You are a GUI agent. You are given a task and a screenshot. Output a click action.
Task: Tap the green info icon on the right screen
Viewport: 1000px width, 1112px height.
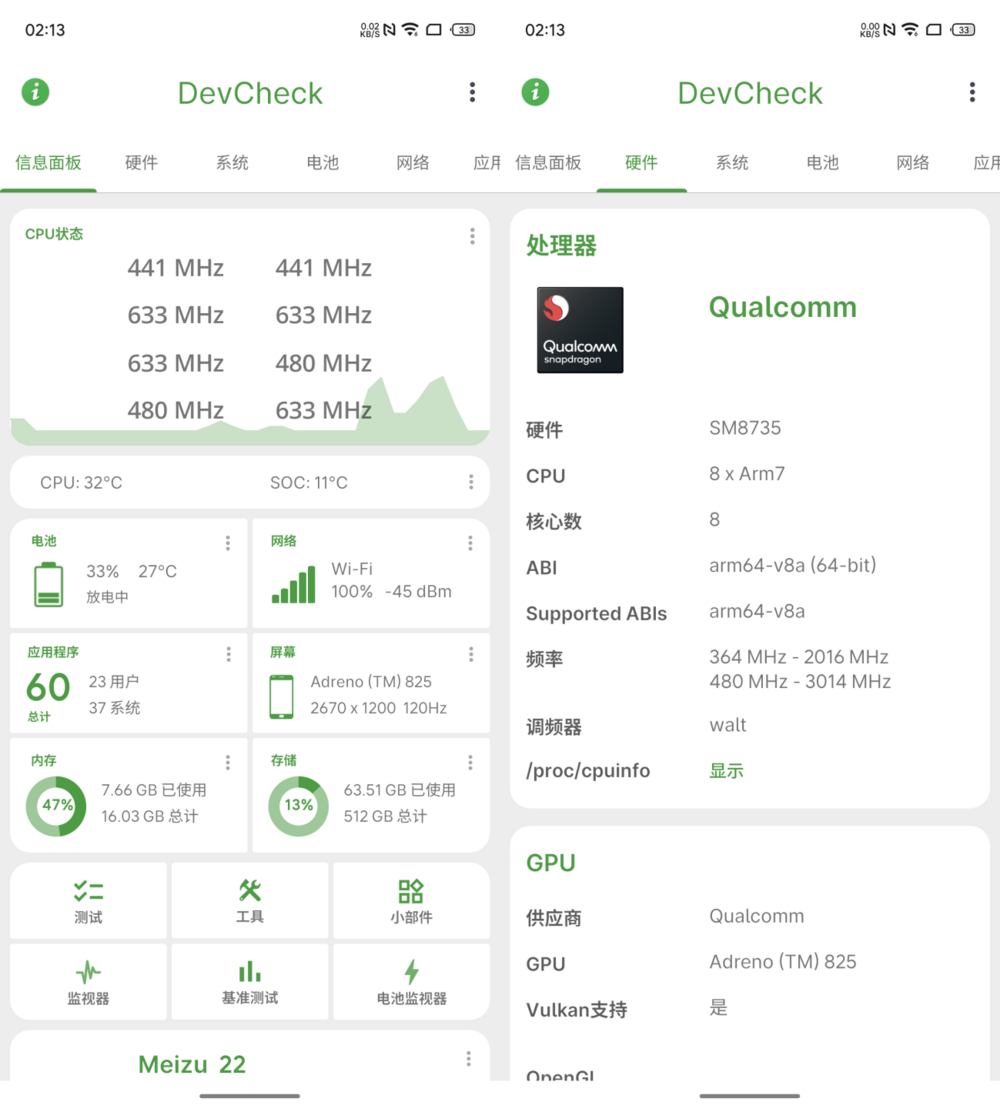coord(535,92)
